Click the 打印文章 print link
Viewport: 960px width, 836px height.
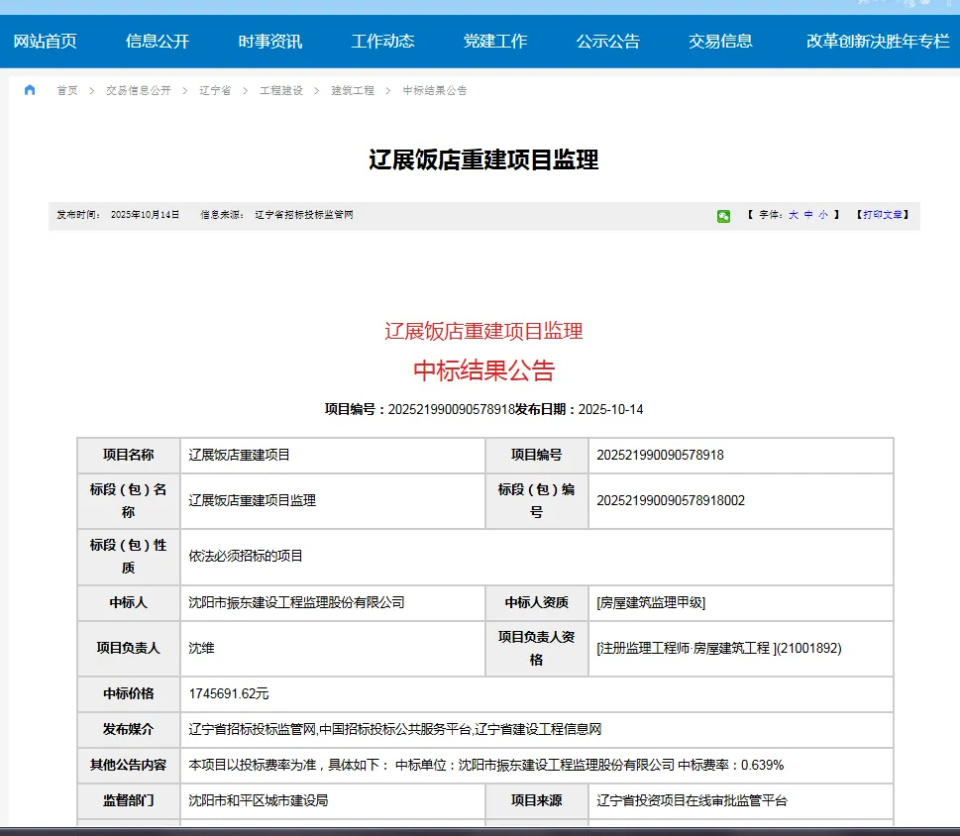(x=880, y=215)
